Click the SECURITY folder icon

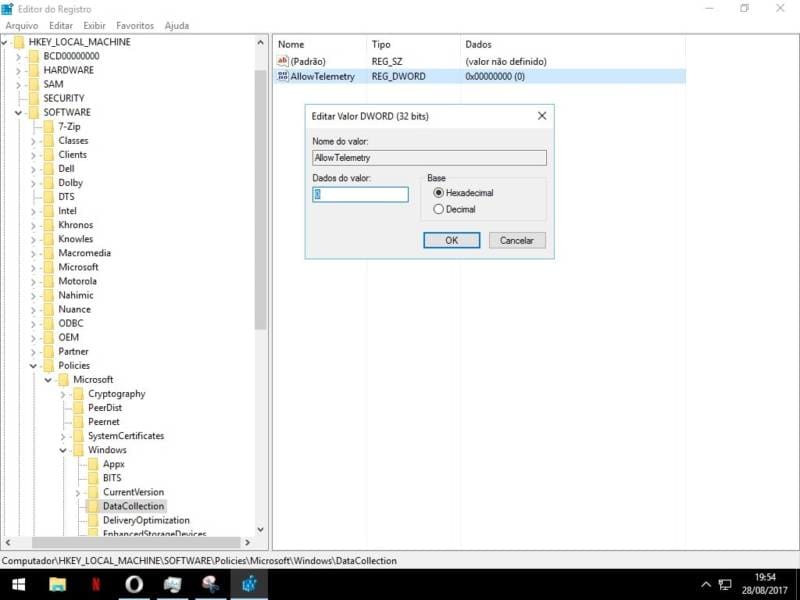coord(34,98)
